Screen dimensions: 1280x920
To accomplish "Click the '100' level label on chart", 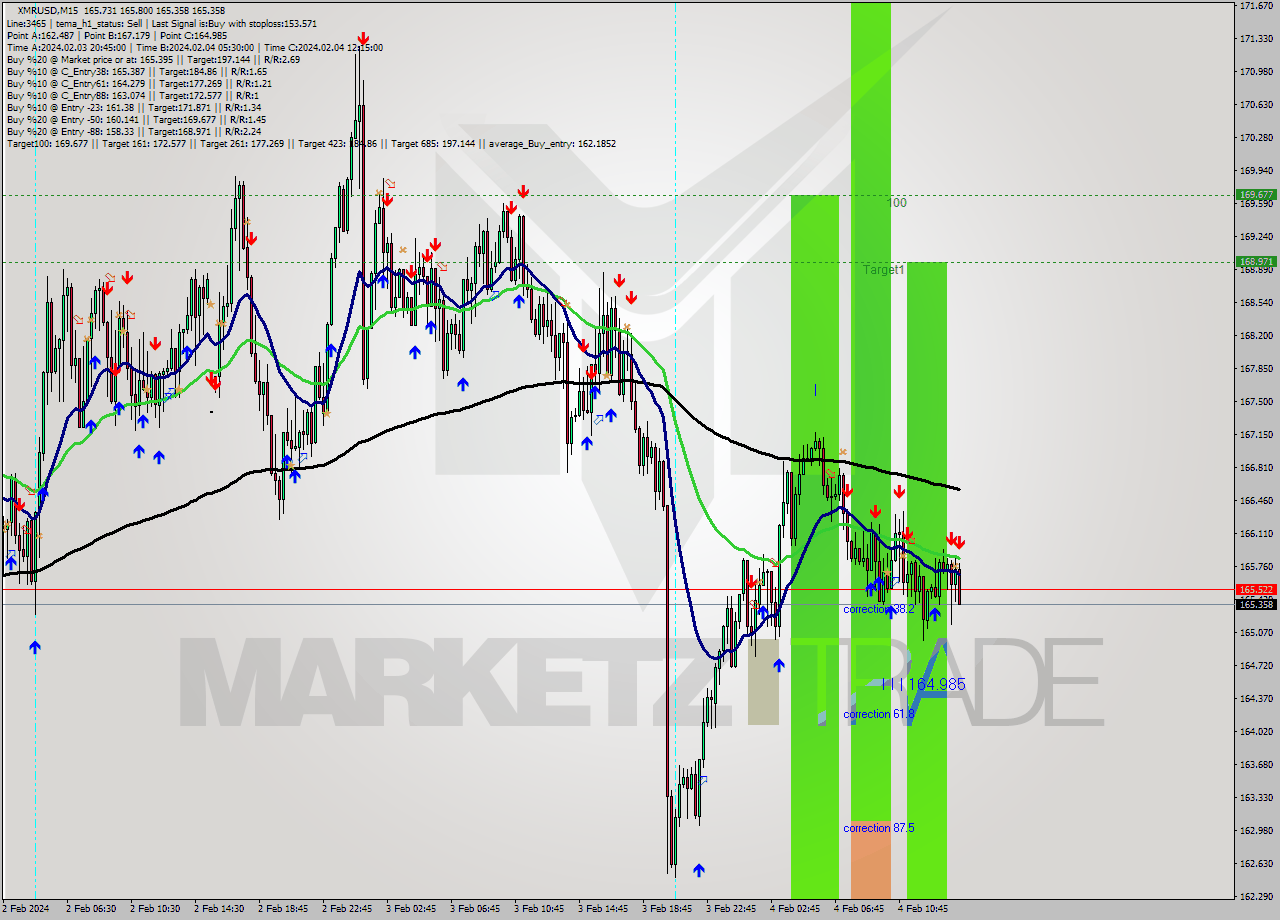I will pyautogui.click(x=897, y=203).
